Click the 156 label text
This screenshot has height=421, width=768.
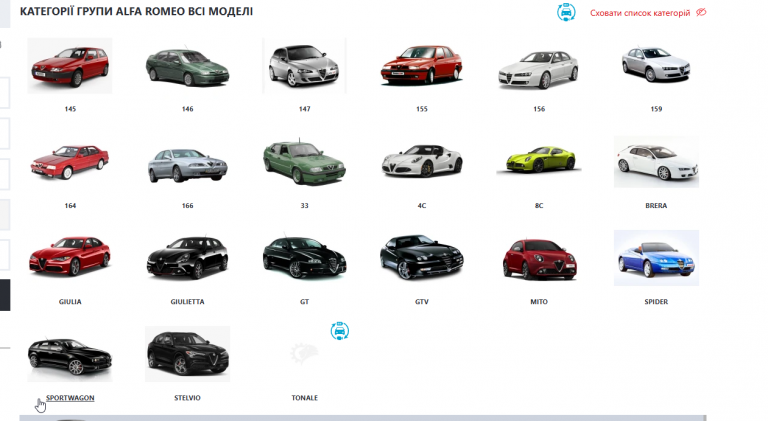click(539, 109)
